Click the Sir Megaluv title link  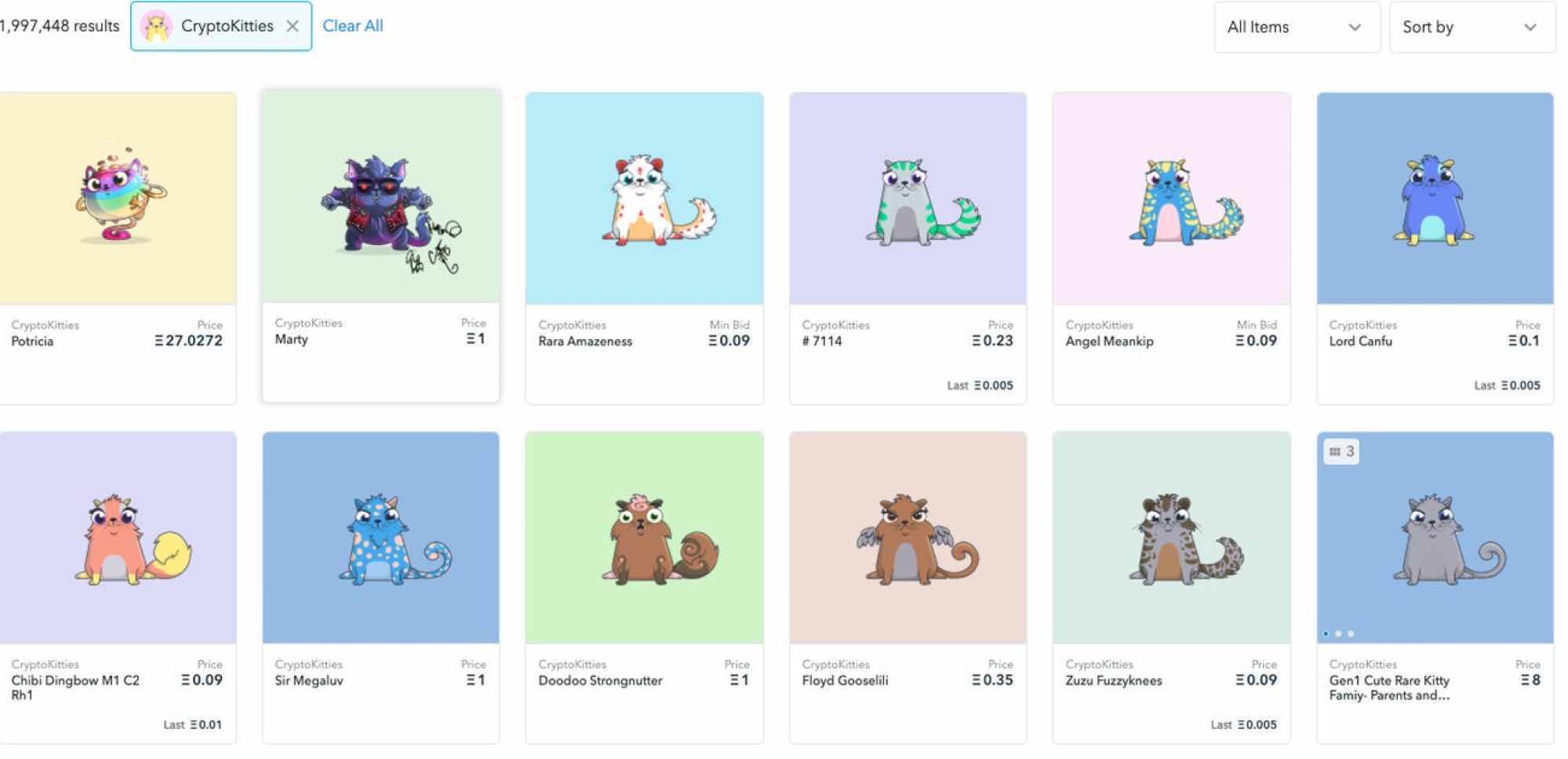(x=309, y=681)
